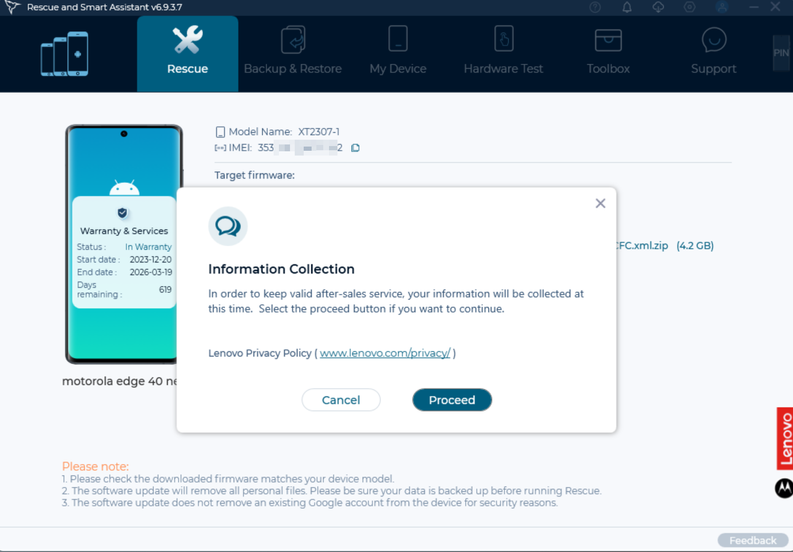Open the Lenovo privacy policy link
Image resolution: width=793 pixels, height=552 pixels.
[x=385, y=353]
